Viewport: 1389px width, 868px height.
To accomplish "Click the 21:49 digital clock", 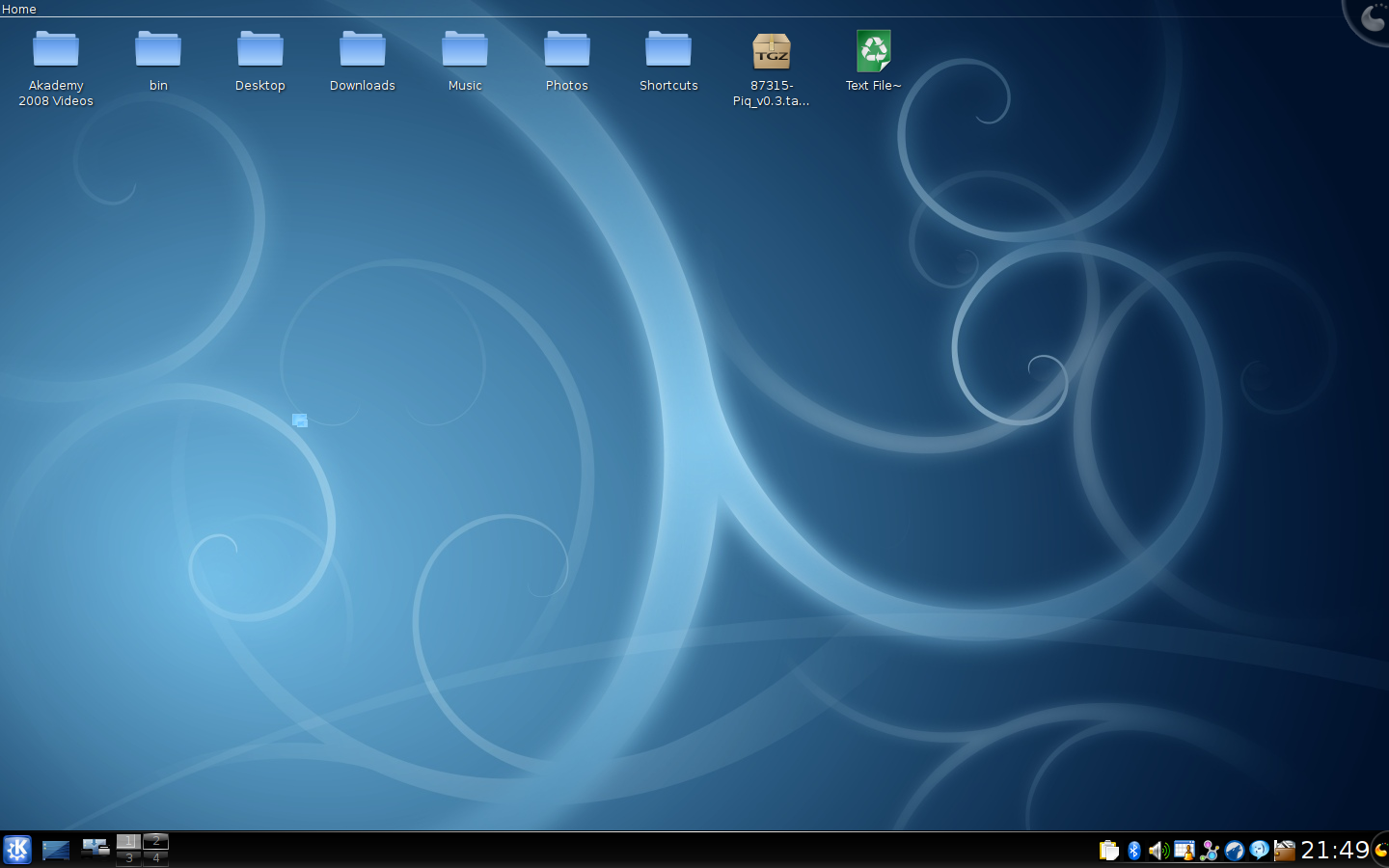I will [x=1335, y=850].
